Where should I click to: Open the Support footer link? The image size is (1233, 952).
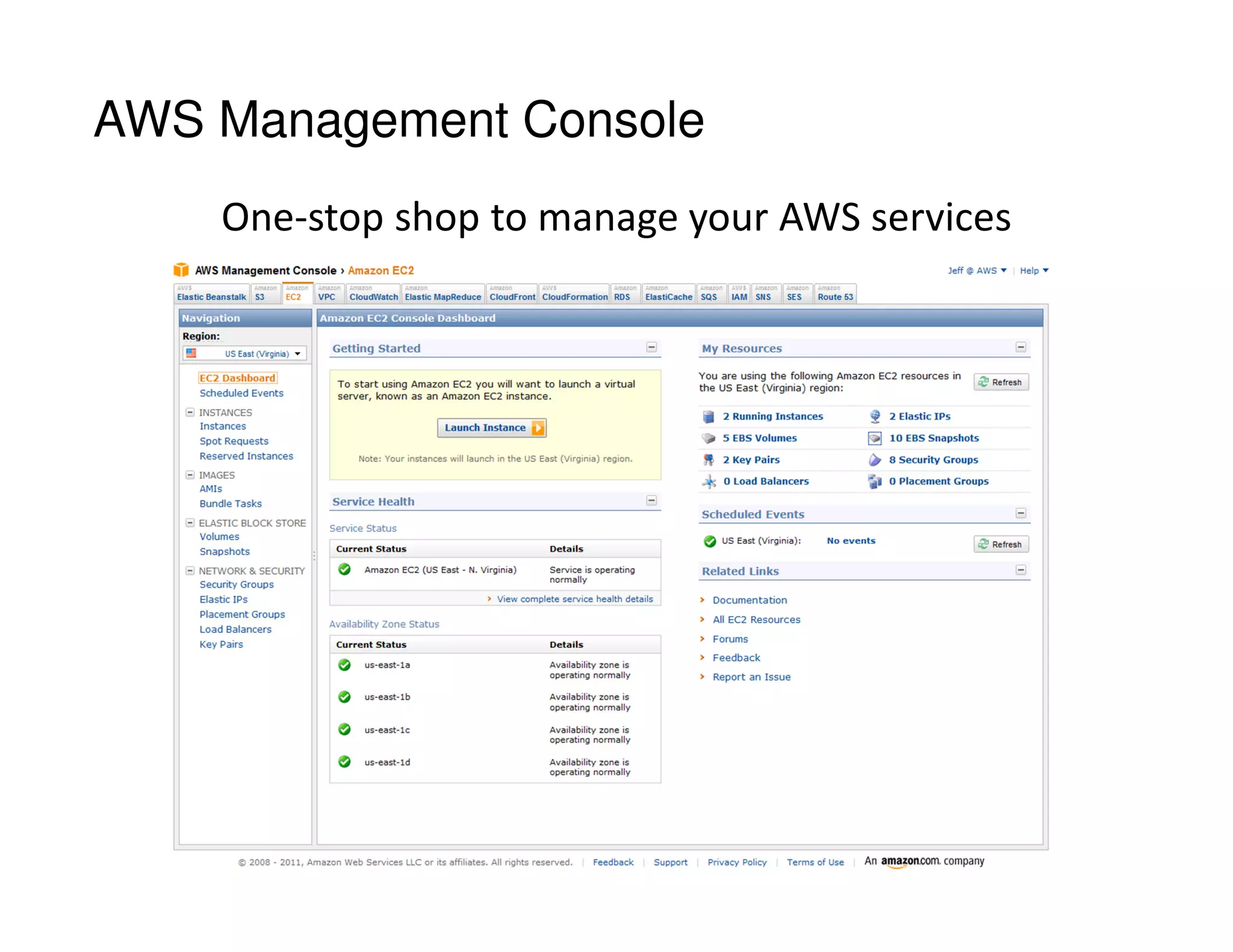click(670, 862)
